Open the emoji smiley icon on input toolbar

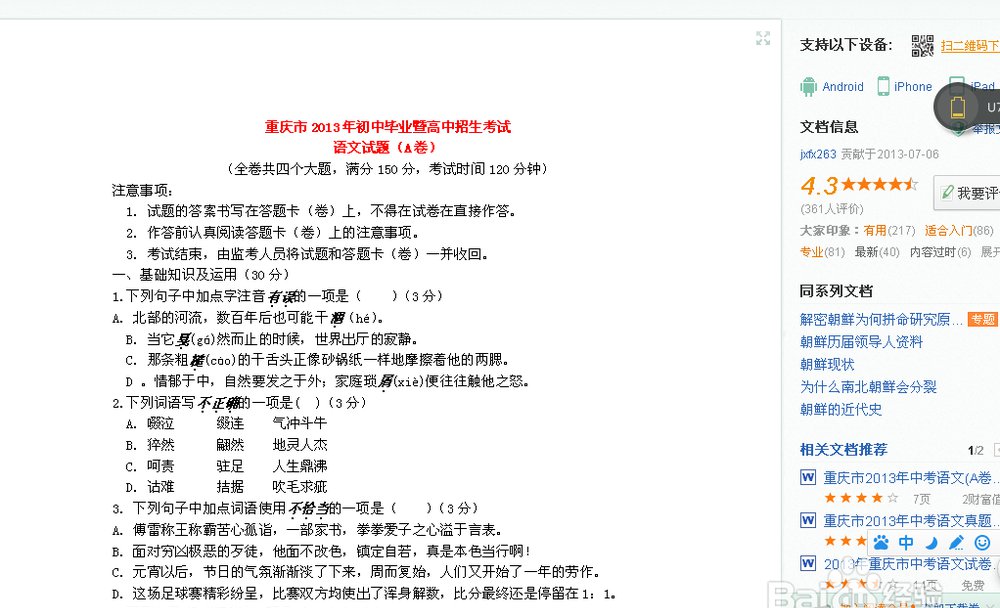[983, 543]
